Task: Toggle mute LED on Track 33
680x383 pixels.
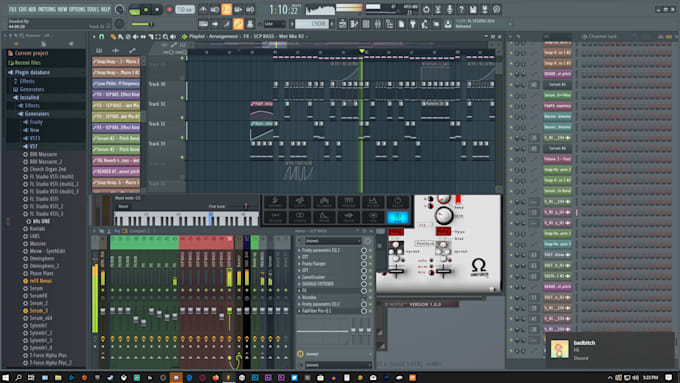Action: (182, 157)
